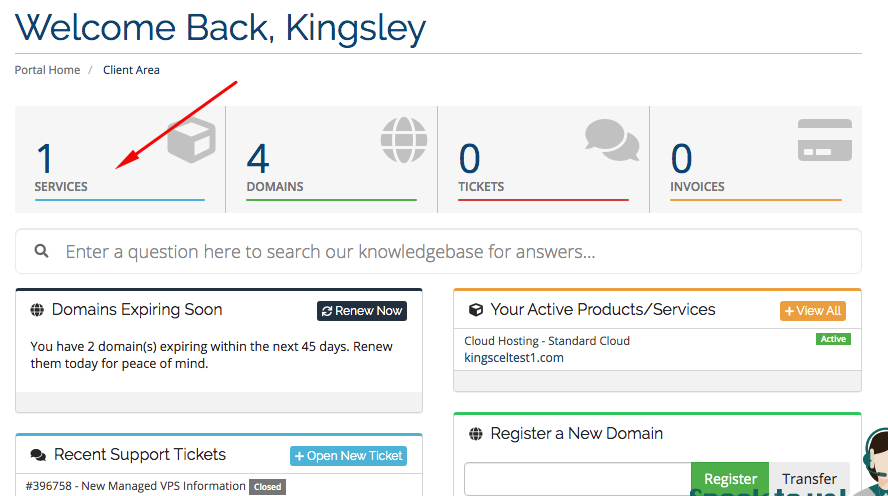Click the cube icon beside Your Active Products/Services

[x=476, y=310]
